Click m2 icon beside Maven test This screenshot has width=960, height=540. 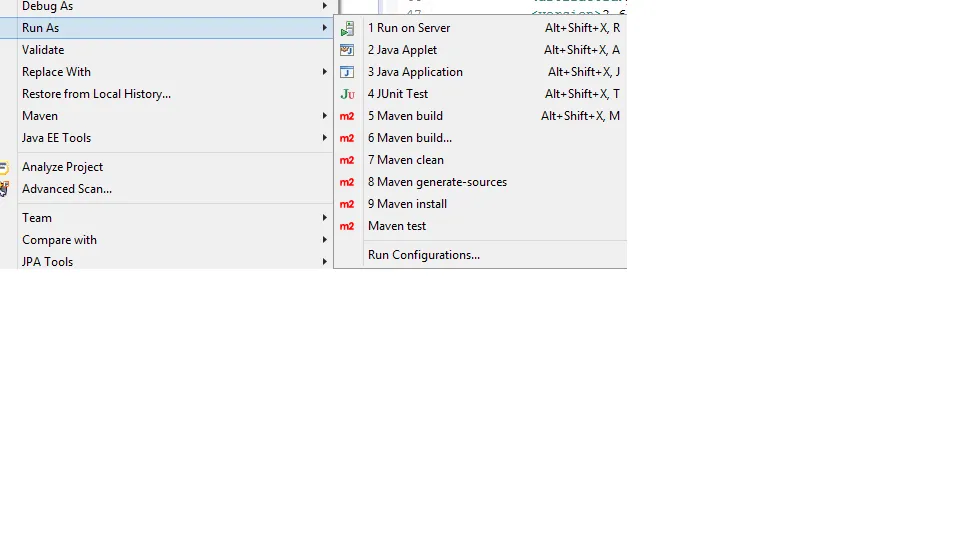(347, 227)
